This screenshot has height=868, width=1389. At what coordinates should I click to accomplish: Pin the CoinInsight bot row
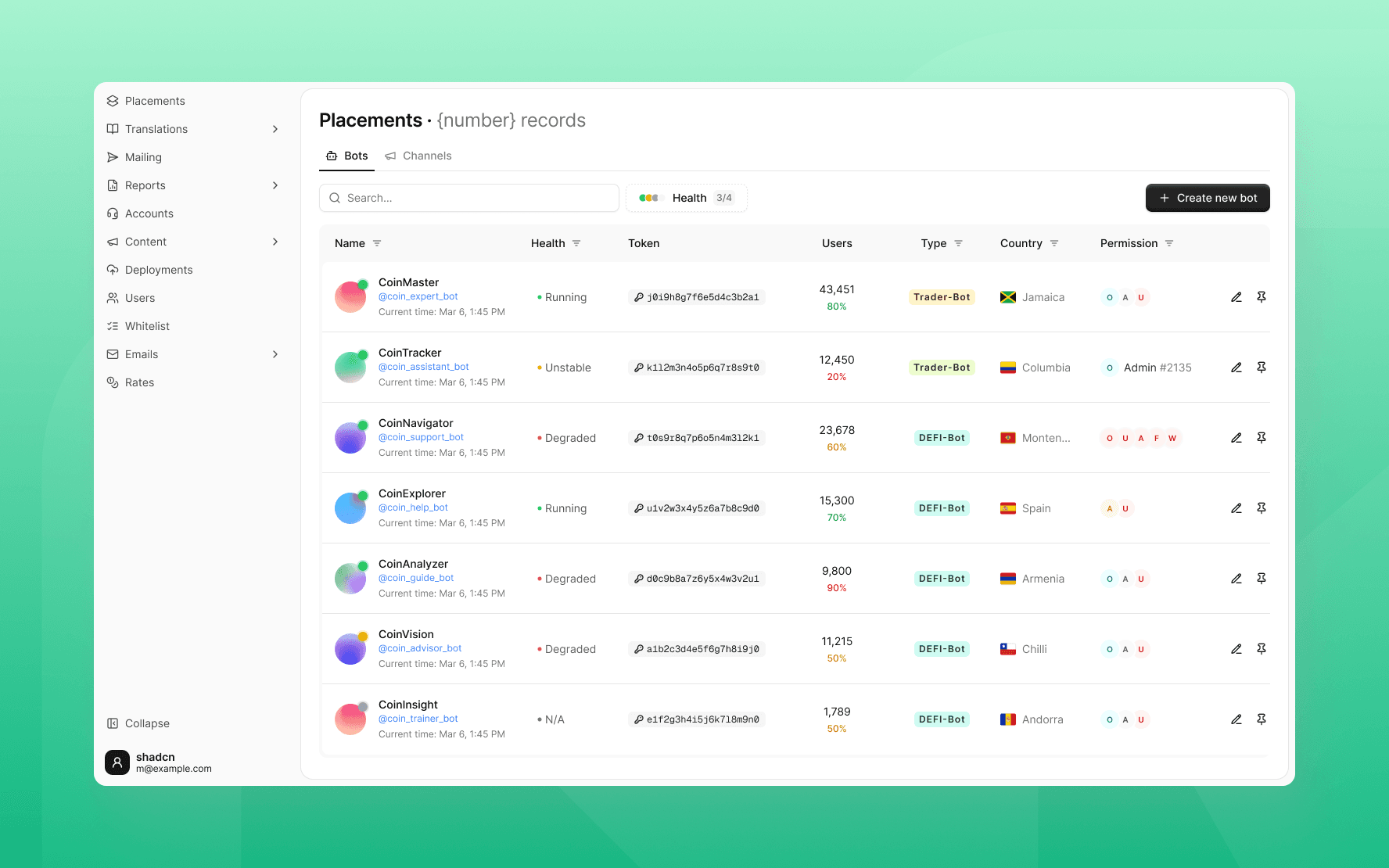coord(1262,719)
